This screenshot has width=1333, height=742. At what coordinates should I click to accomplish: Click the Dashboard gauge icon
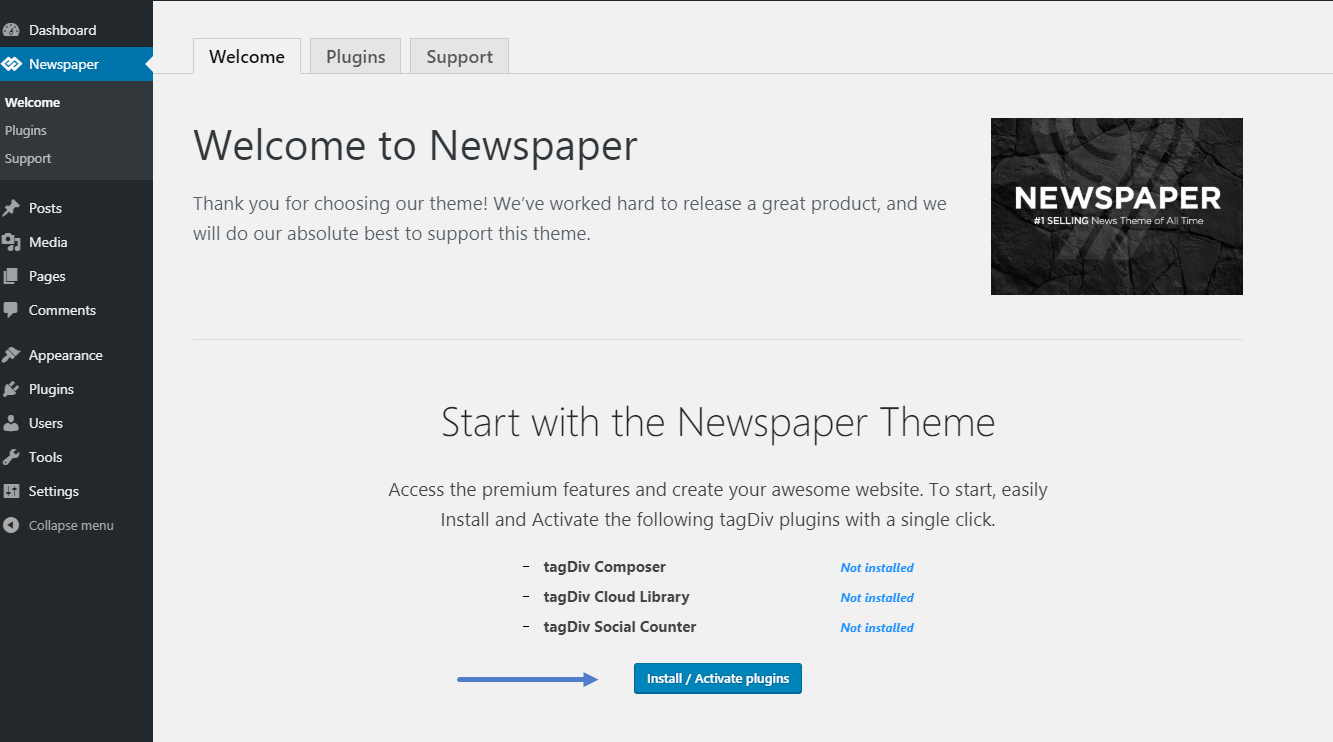tap(11, 30)
